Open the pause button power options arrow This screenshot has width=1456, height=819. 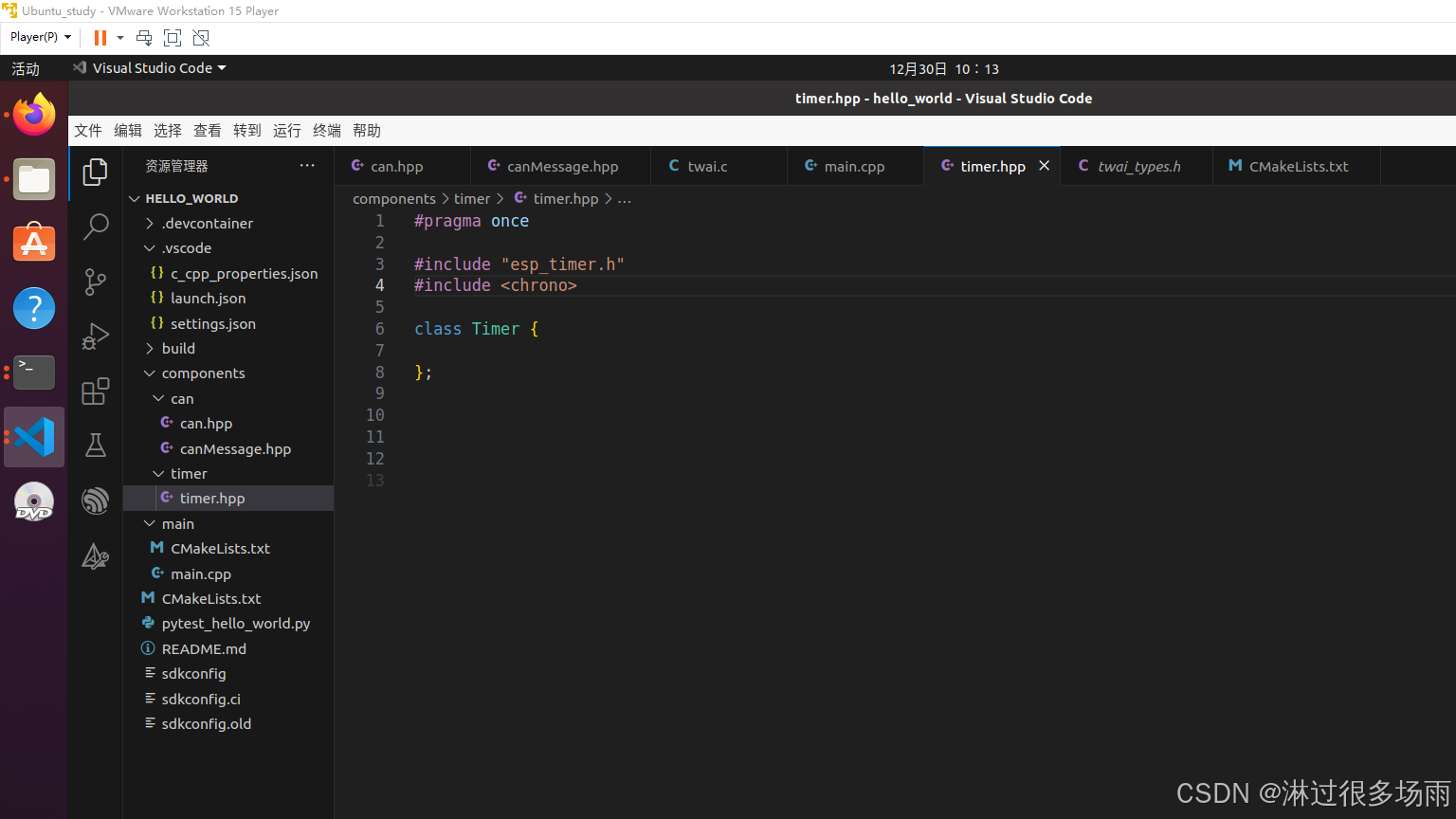tap(120, 38)
